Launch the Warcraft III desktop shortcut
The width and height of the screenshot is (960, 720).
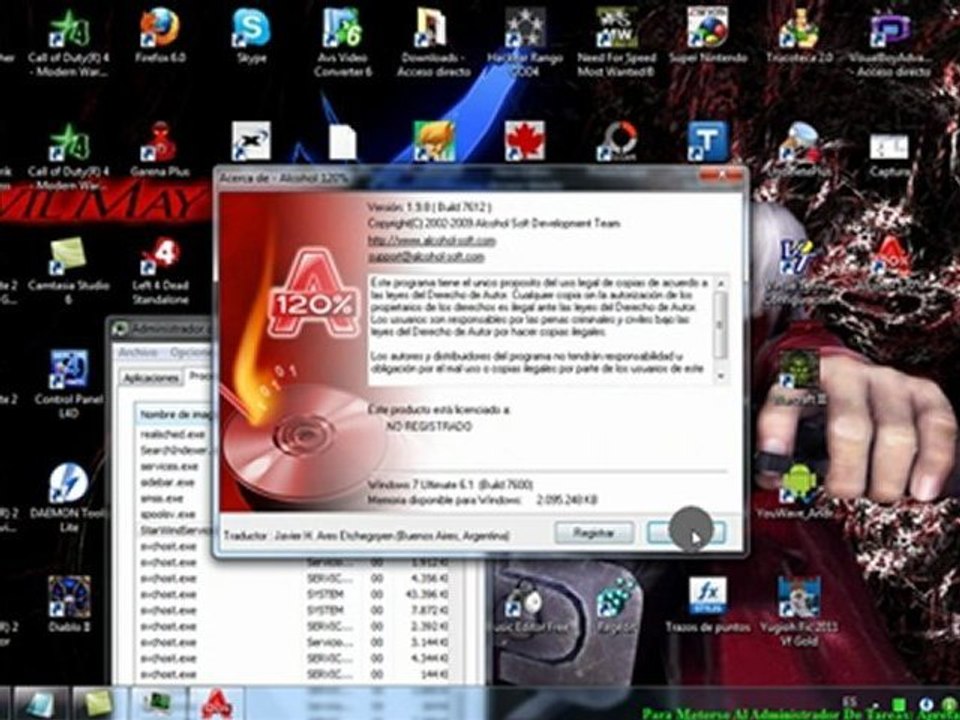pos(799,377)
